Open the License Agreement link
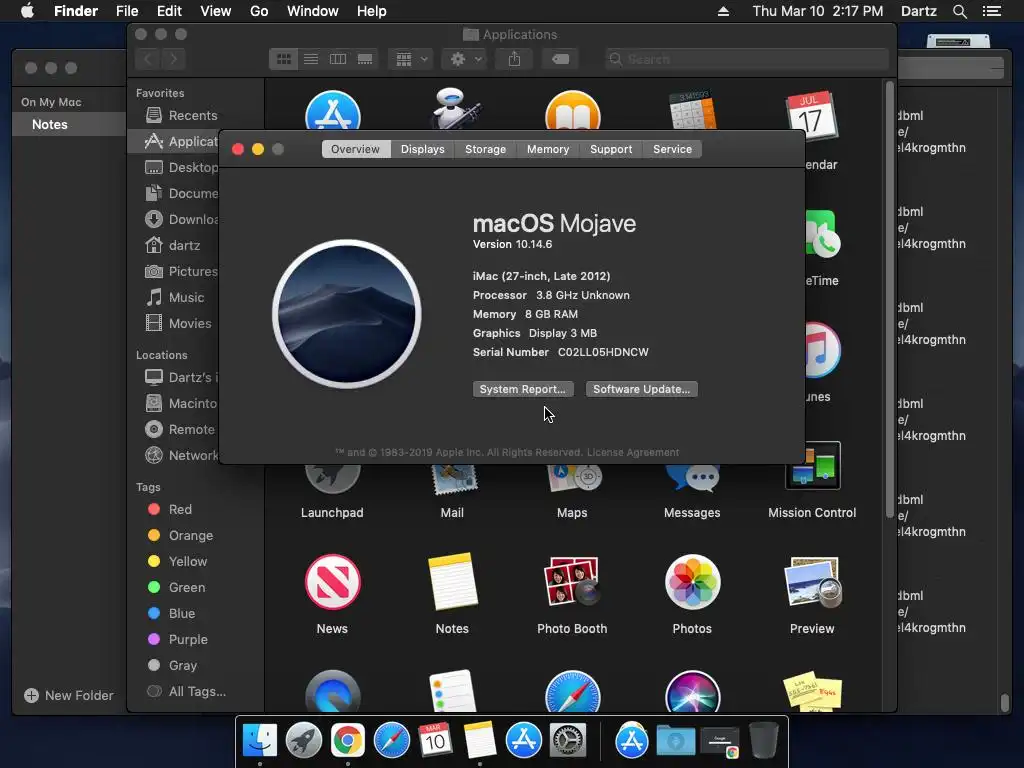The height and width of the screenshot is (768, 1024). (633, 452)
